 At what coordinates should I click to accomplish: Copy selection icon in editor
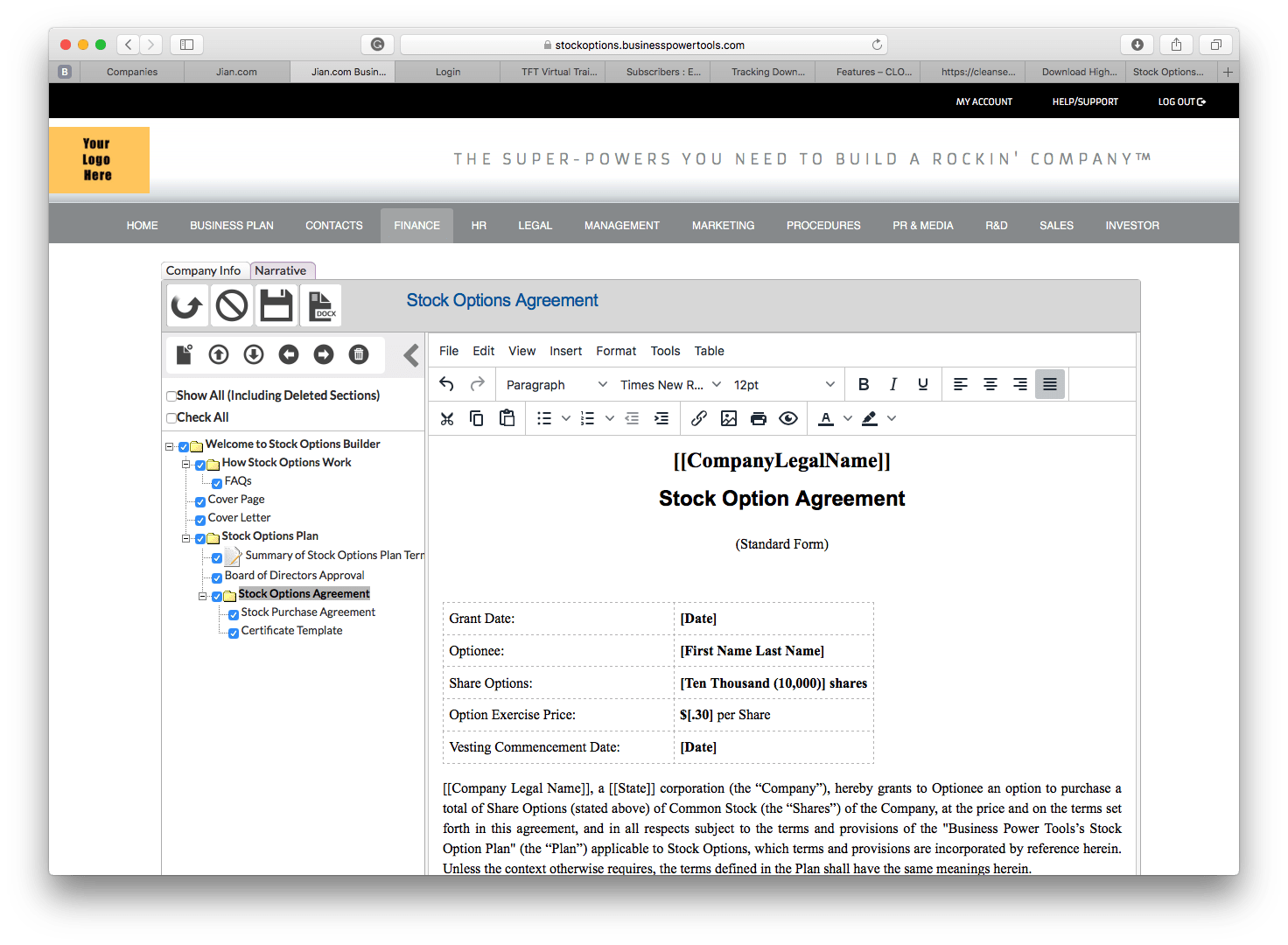tap(477, 418)
